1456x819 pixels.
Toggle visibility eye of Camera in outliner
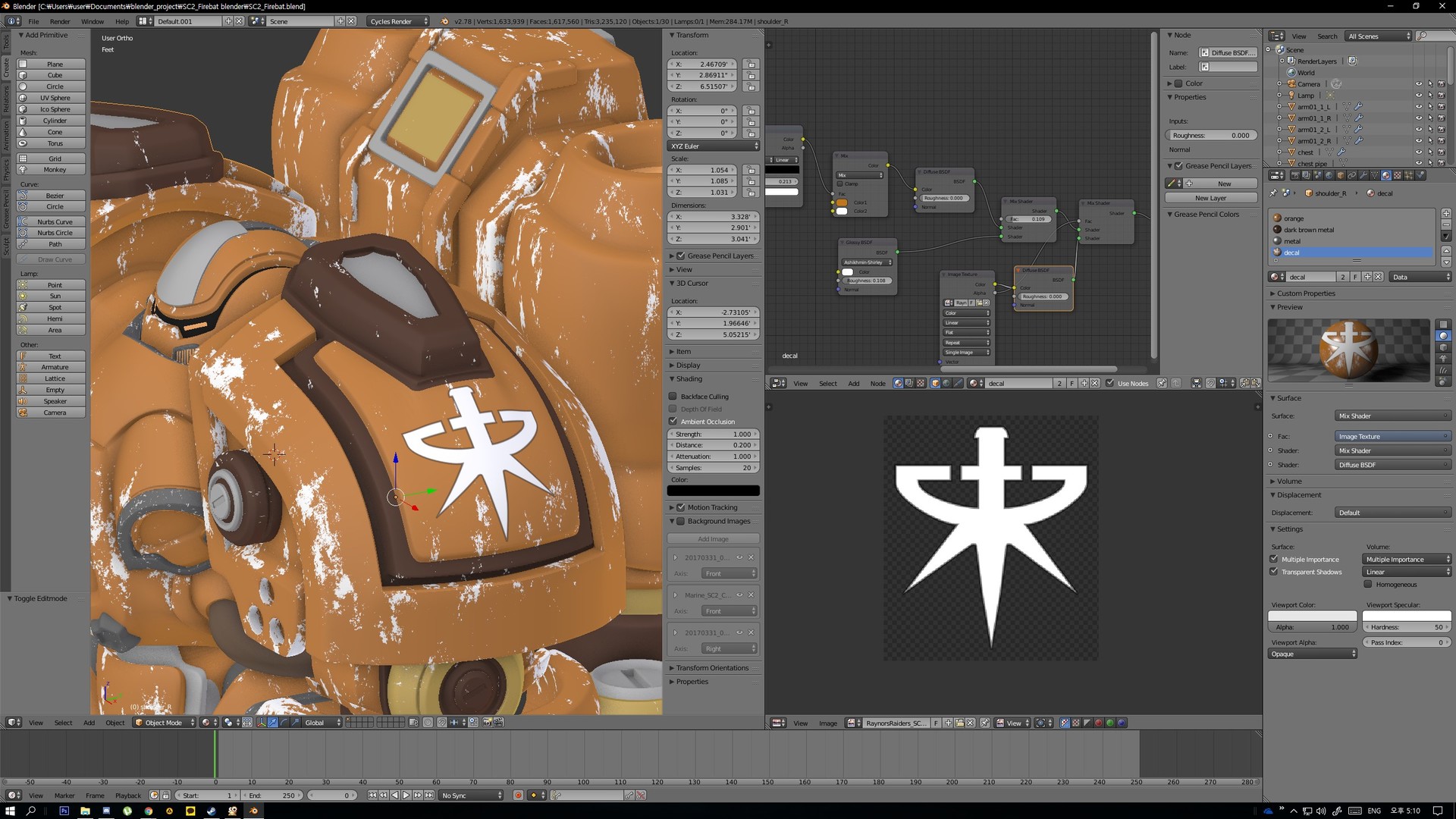[1419, 84]
